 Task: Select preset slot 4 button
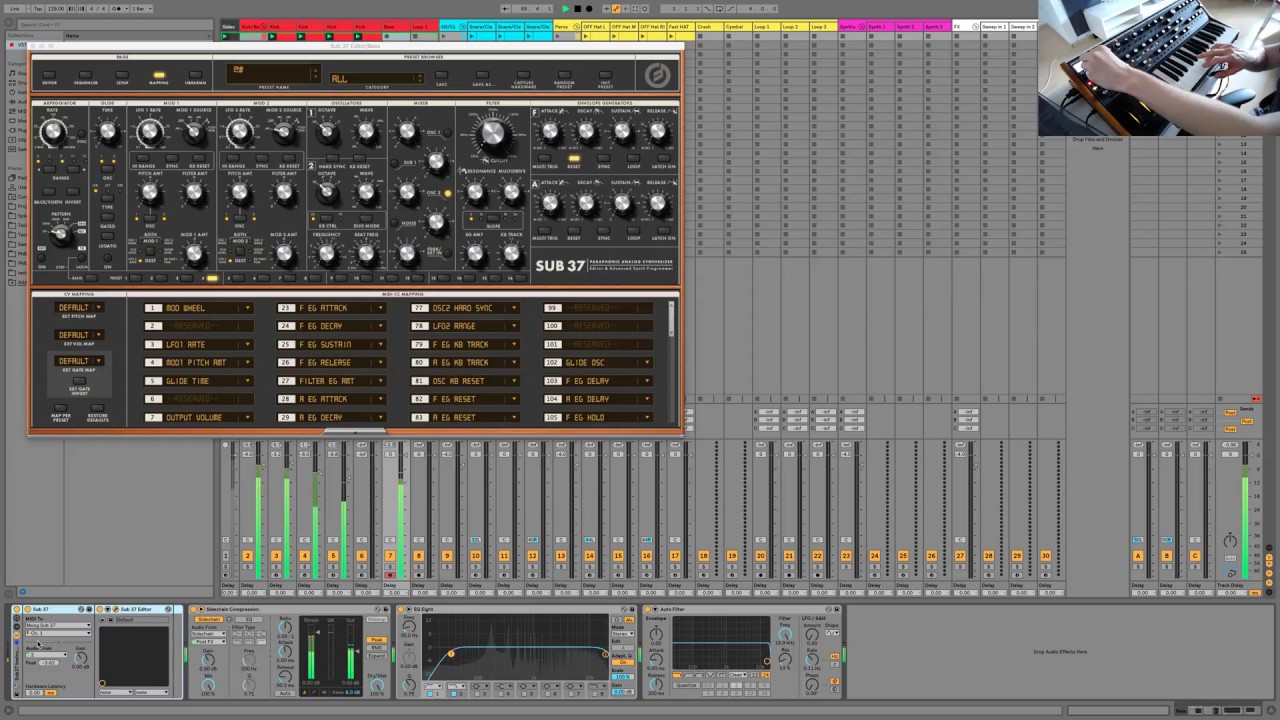pyautogui.click(x=212, y=278)
